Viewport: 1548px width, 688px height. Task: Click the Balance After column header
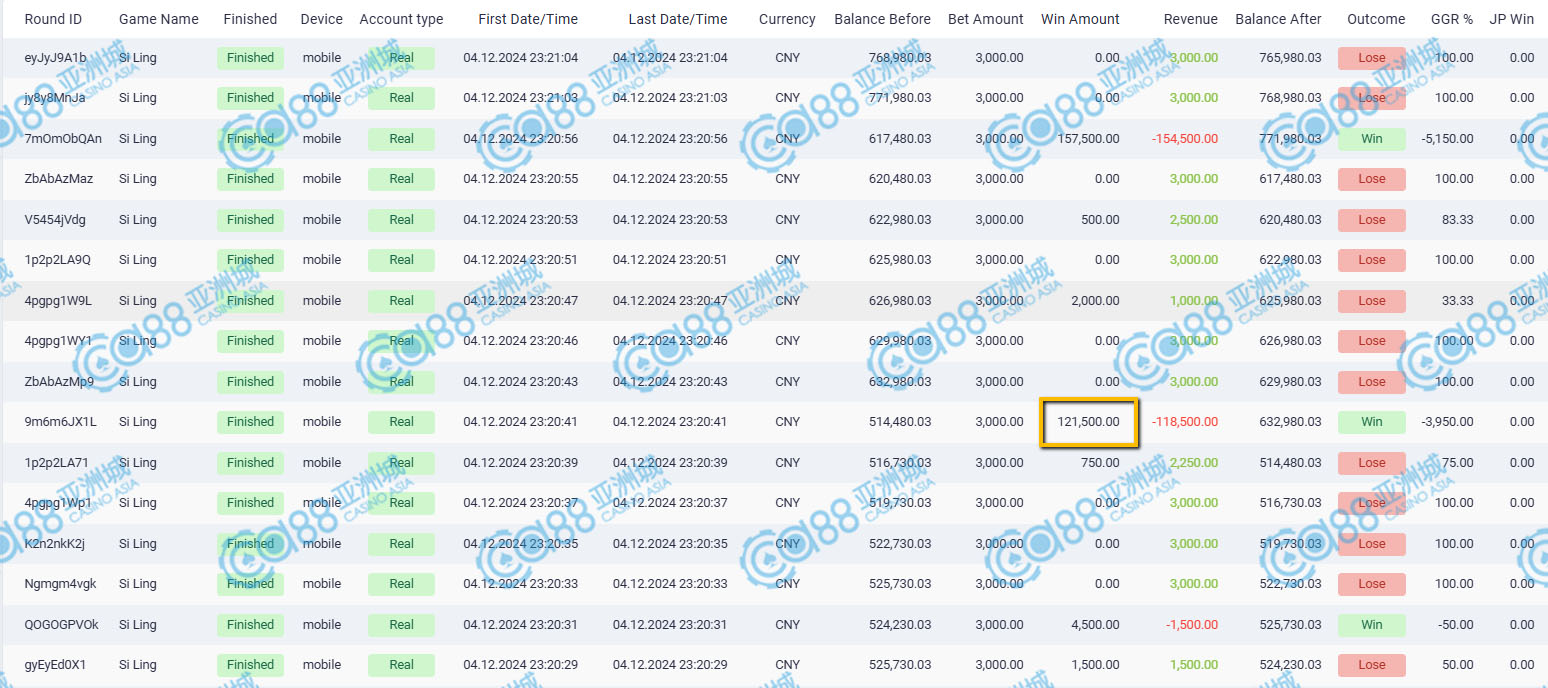(x=1278, y=19)
